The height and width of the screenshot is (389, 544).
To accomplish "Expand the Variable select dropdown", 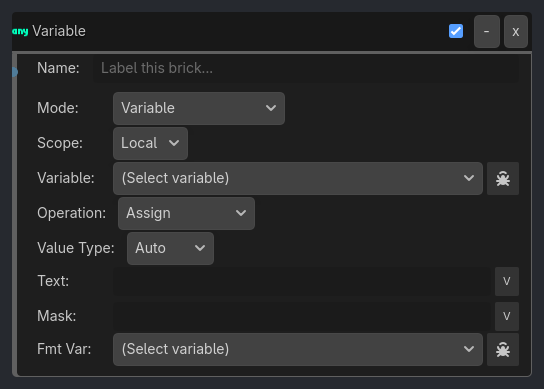I will coord(298,178).
